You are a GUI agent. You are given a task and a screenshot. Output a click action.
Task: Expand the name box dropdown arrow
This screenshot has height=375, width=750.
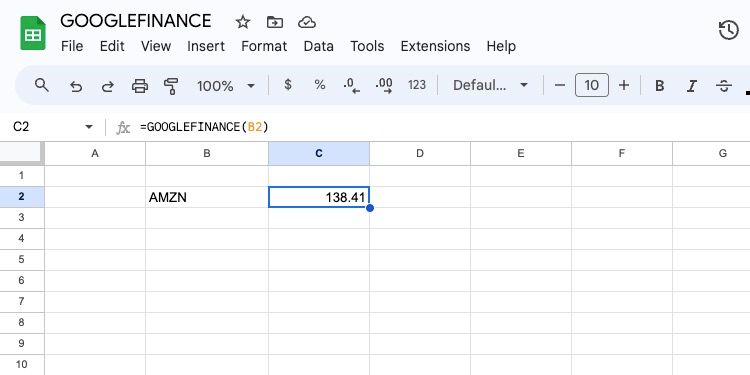(x=88, y=127)
